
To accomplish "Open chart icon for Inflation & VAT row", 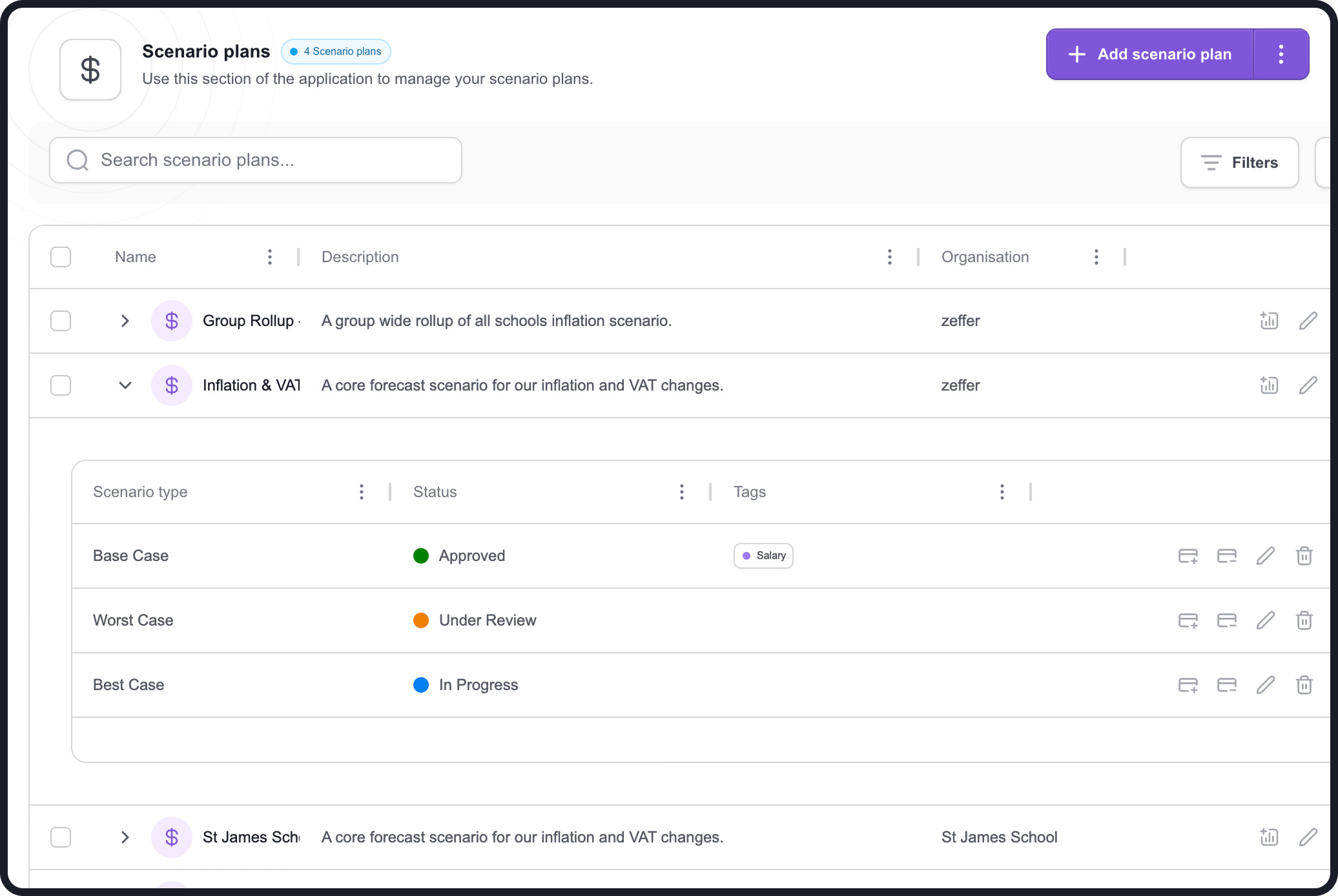I will pyautogui.click(x=1269, y=385).
